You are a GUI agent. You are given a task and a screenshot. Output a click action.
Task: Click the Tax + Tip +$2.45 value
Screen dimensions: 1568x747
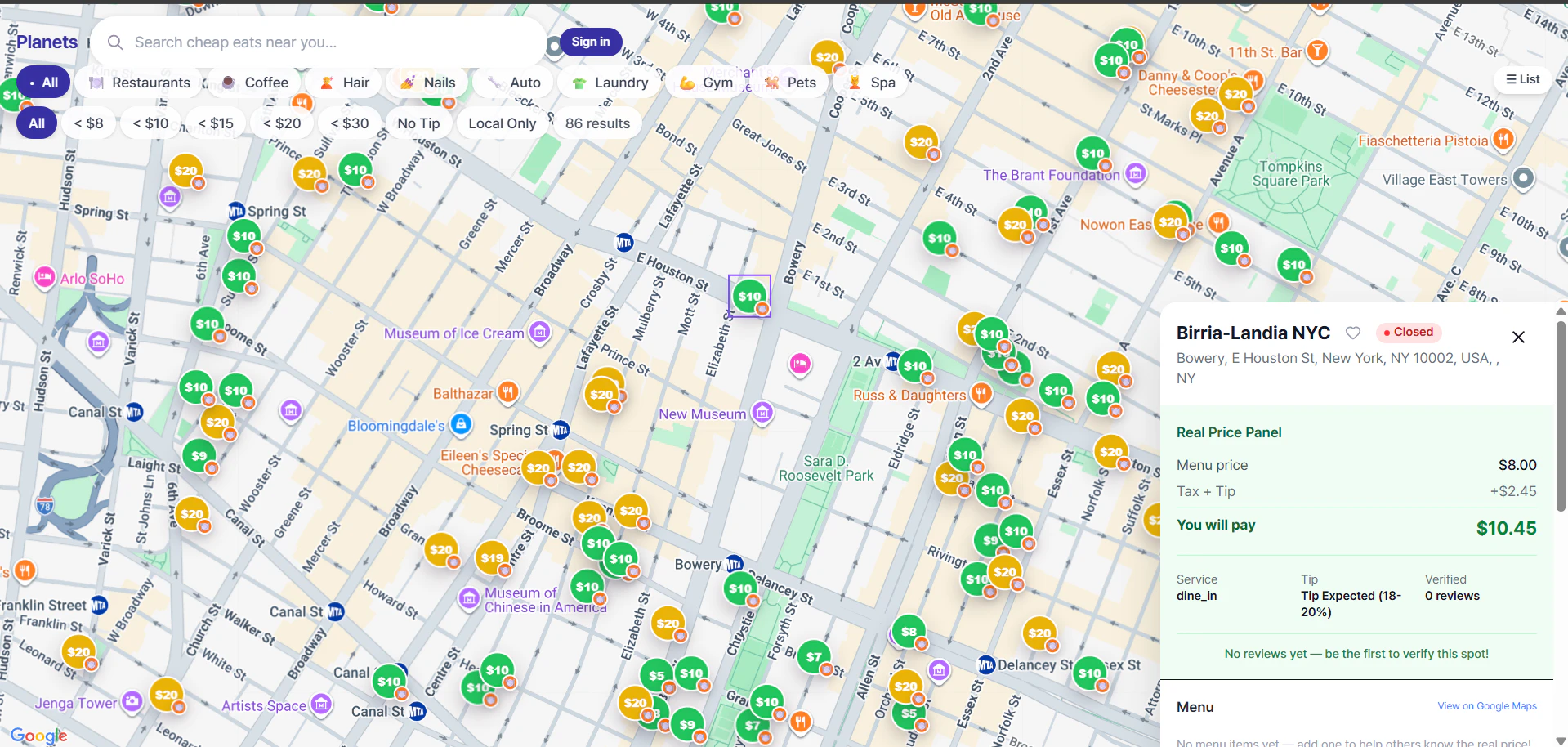coord(1513,491)
